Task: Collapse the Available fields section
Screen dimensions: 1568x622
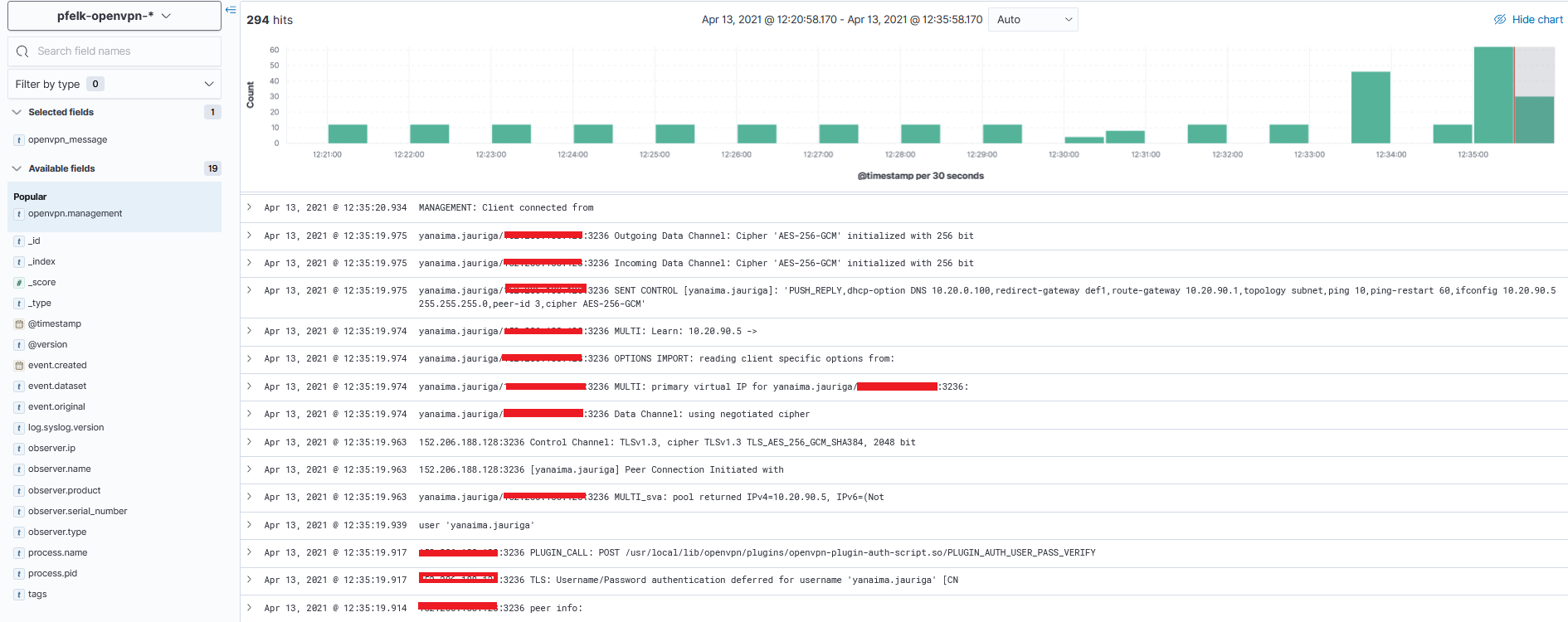Action: coord(17,168)
